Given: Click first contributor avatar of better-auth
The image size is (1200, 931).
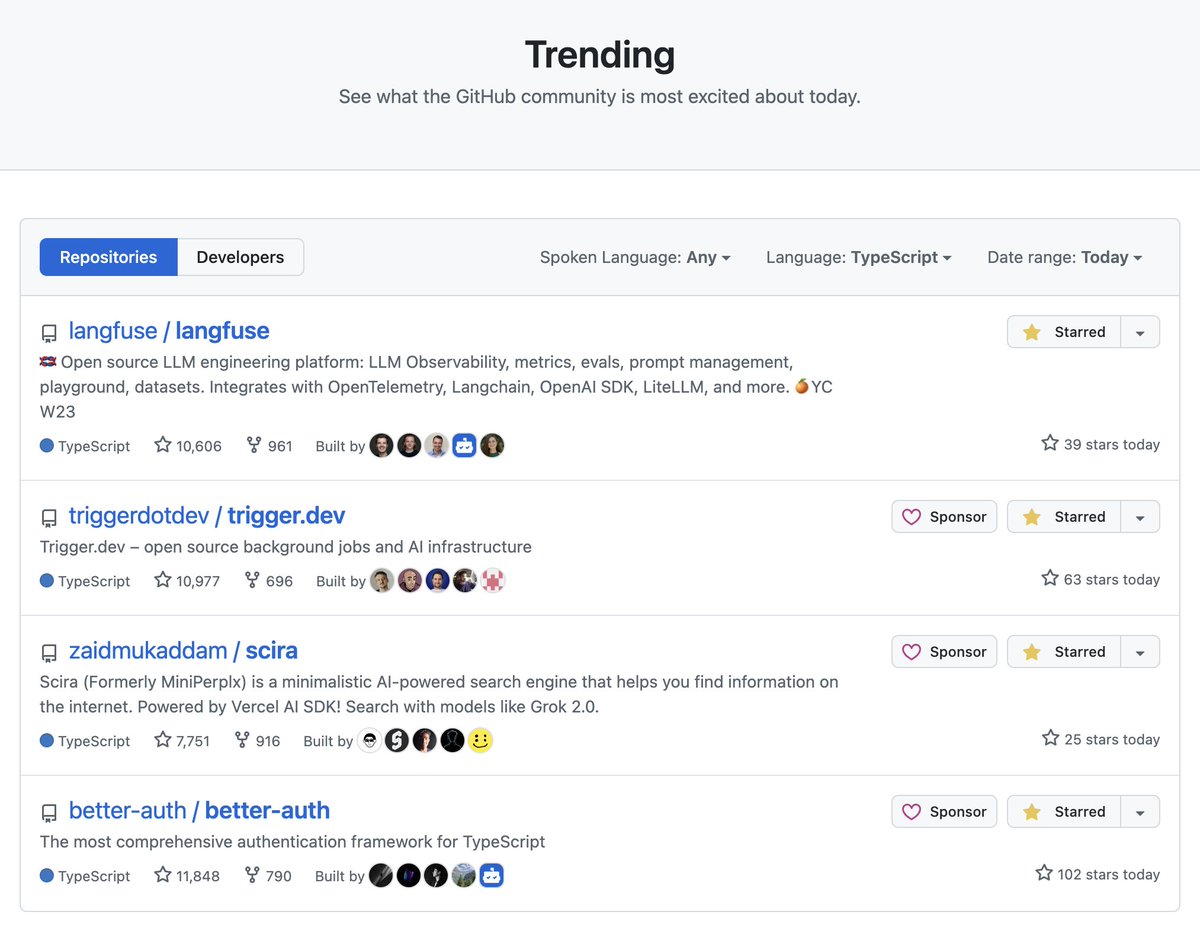Looking at the screenshot, I should [380, 875].
